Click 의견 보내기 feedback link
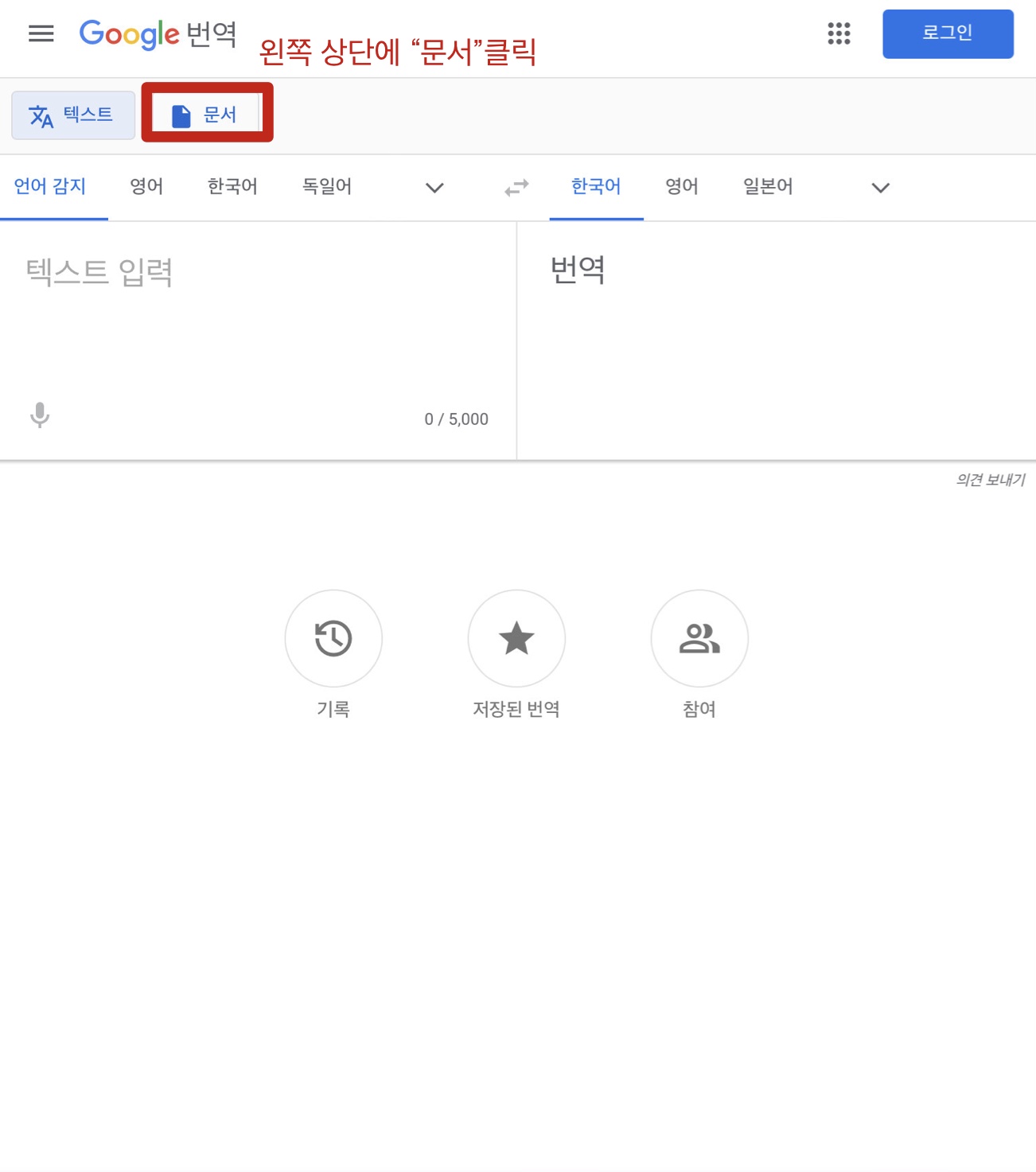Viewport: 1036px width, 1172px height. pyautogui.click(x=991, y=480)
